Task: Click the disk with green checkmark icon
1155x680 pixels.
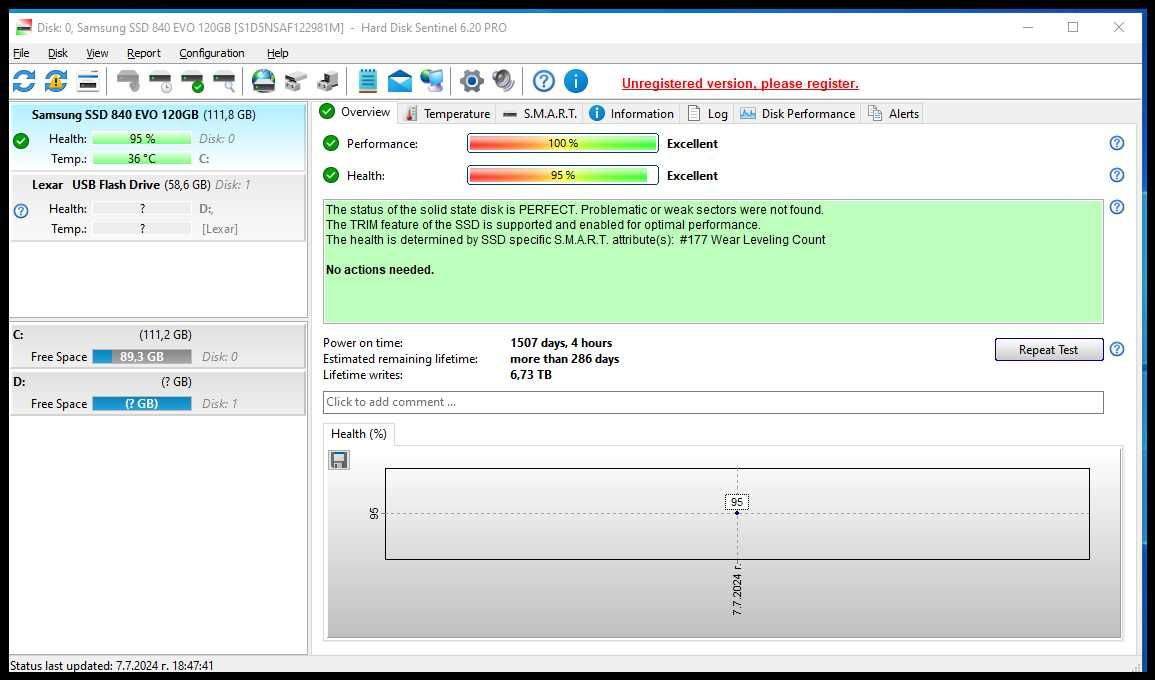Action: 192,81
